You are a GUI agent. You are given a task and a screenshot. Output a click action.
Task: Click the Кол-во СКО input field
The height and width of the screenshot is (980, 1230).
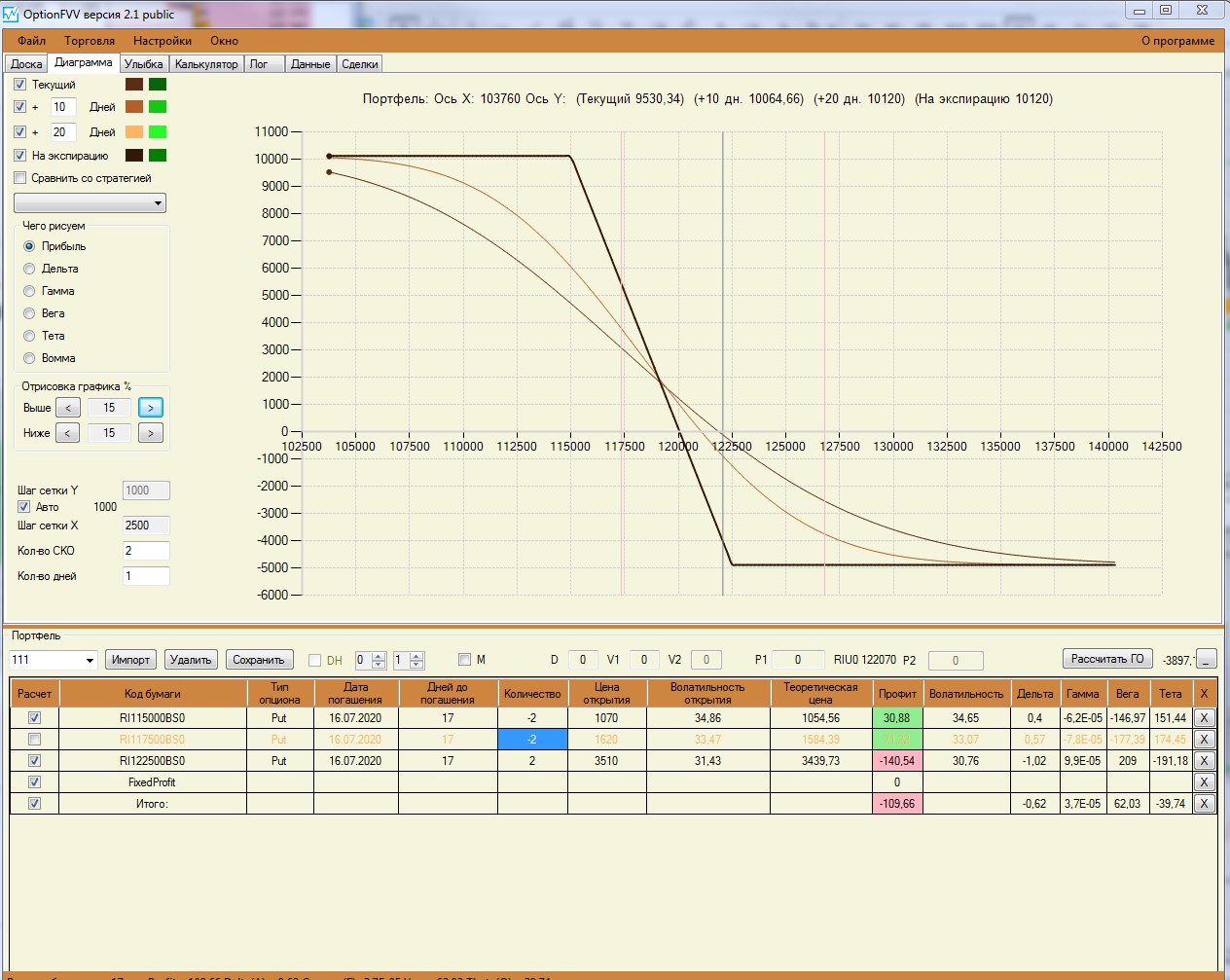[146, 551]
